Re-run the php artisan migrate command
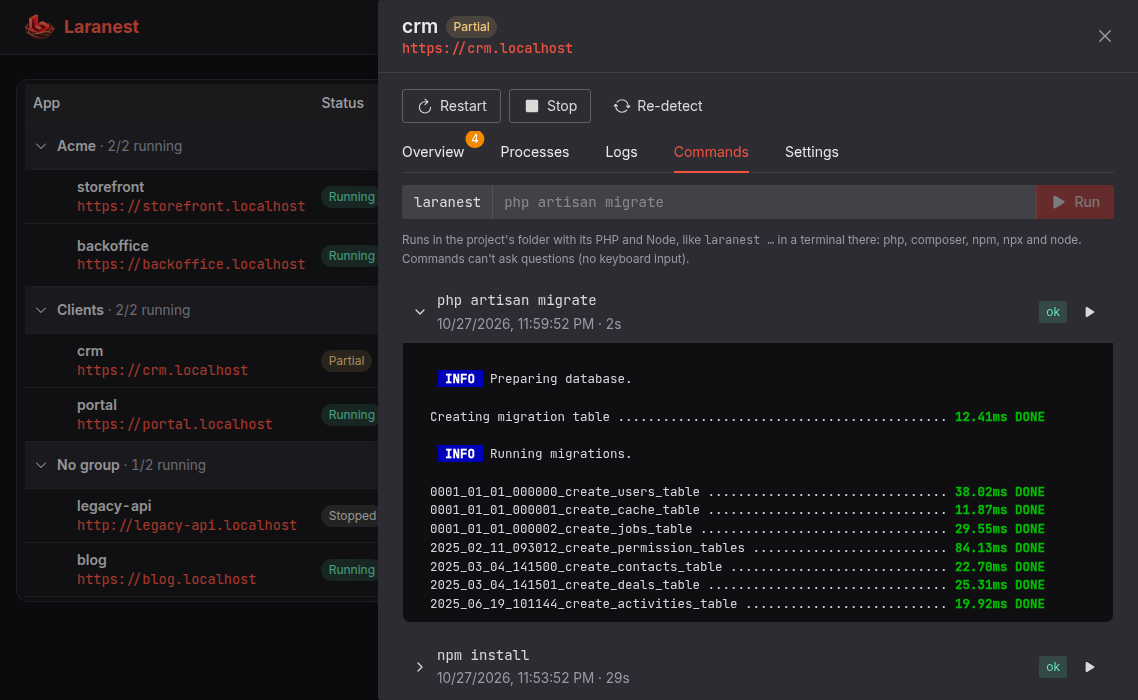This screenshot has height=700, width=1138. [x=1089, y=312]
